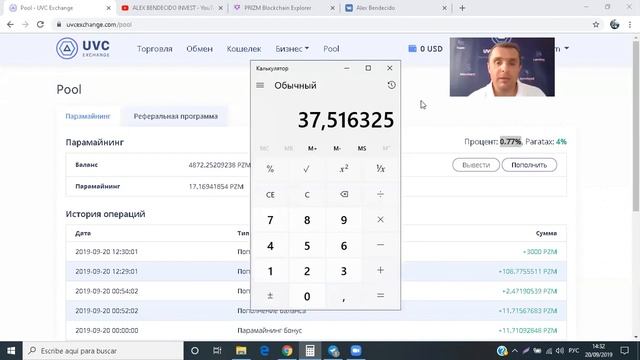Image resolution: width=640 pixels, height=360 pixels.
Task: Click the Вывести button
Action: point(476,165)
